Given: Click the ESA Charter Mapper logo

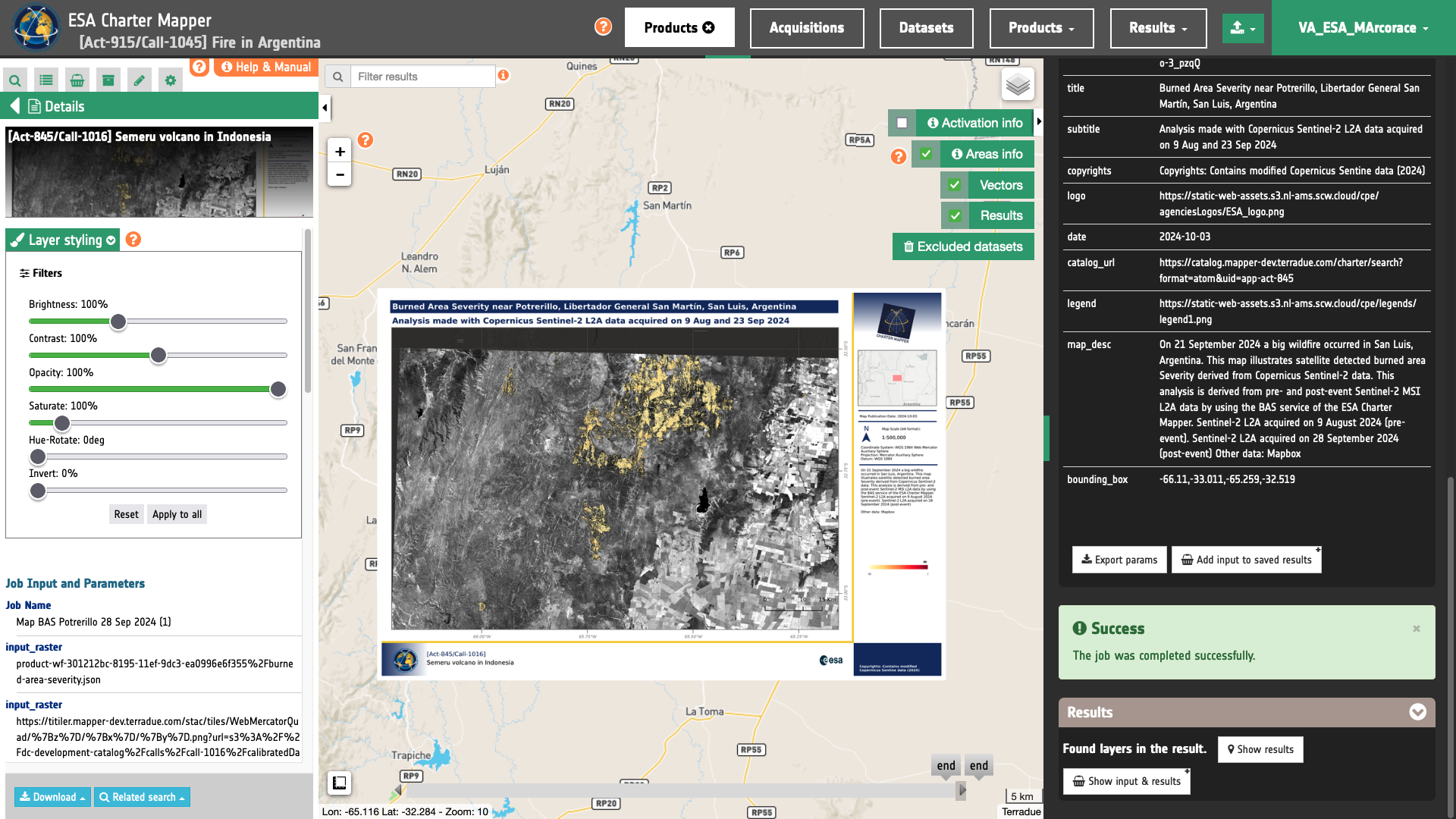Looking at the screenshot, I should (35, 27).
